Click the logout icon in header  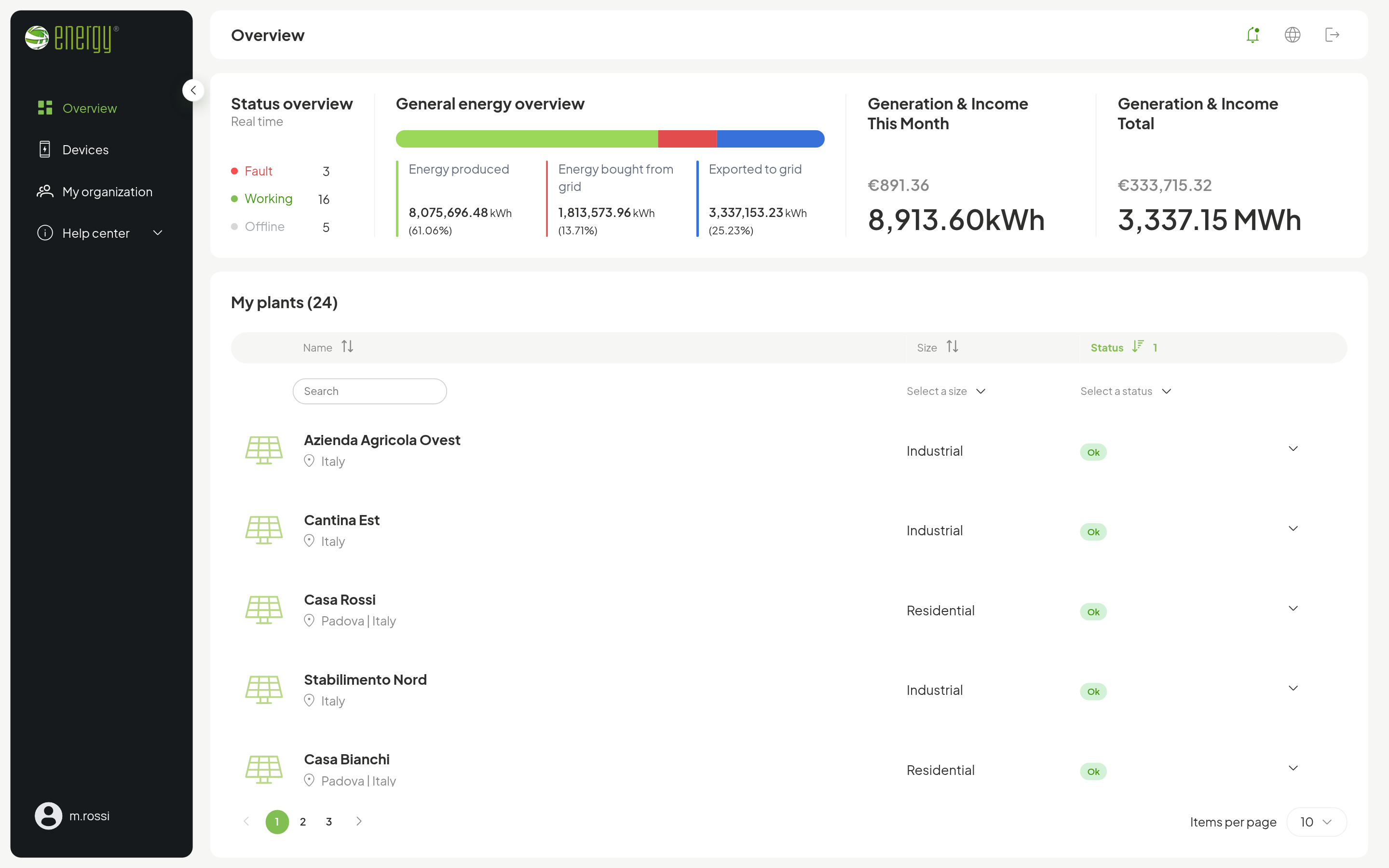tap(1332, 35)
